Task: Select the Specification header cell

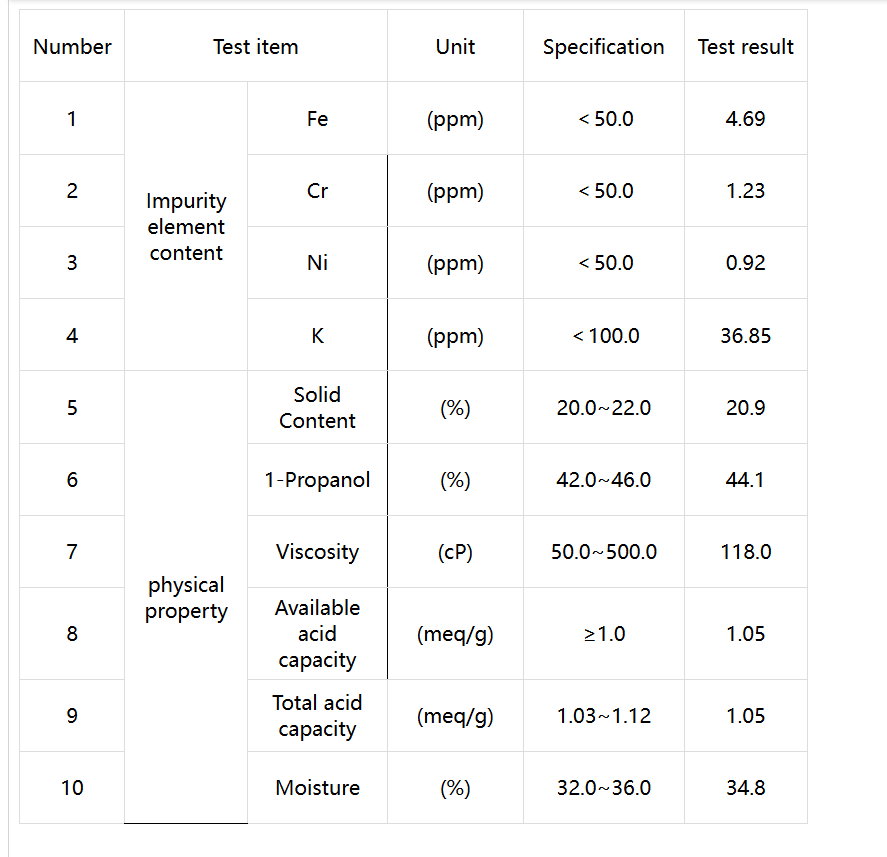Action: coord(604,46)
